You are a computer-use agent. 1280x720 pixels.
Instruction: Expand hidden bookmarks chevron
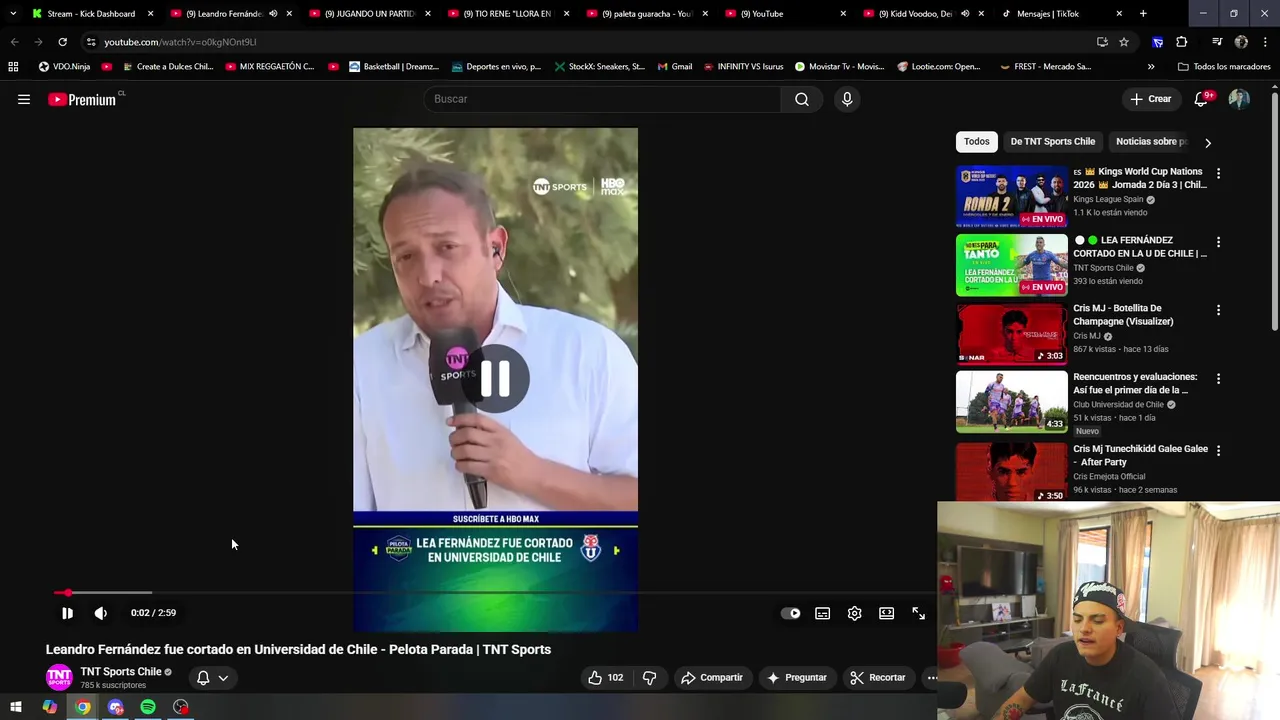click(x=1151, y=67)
